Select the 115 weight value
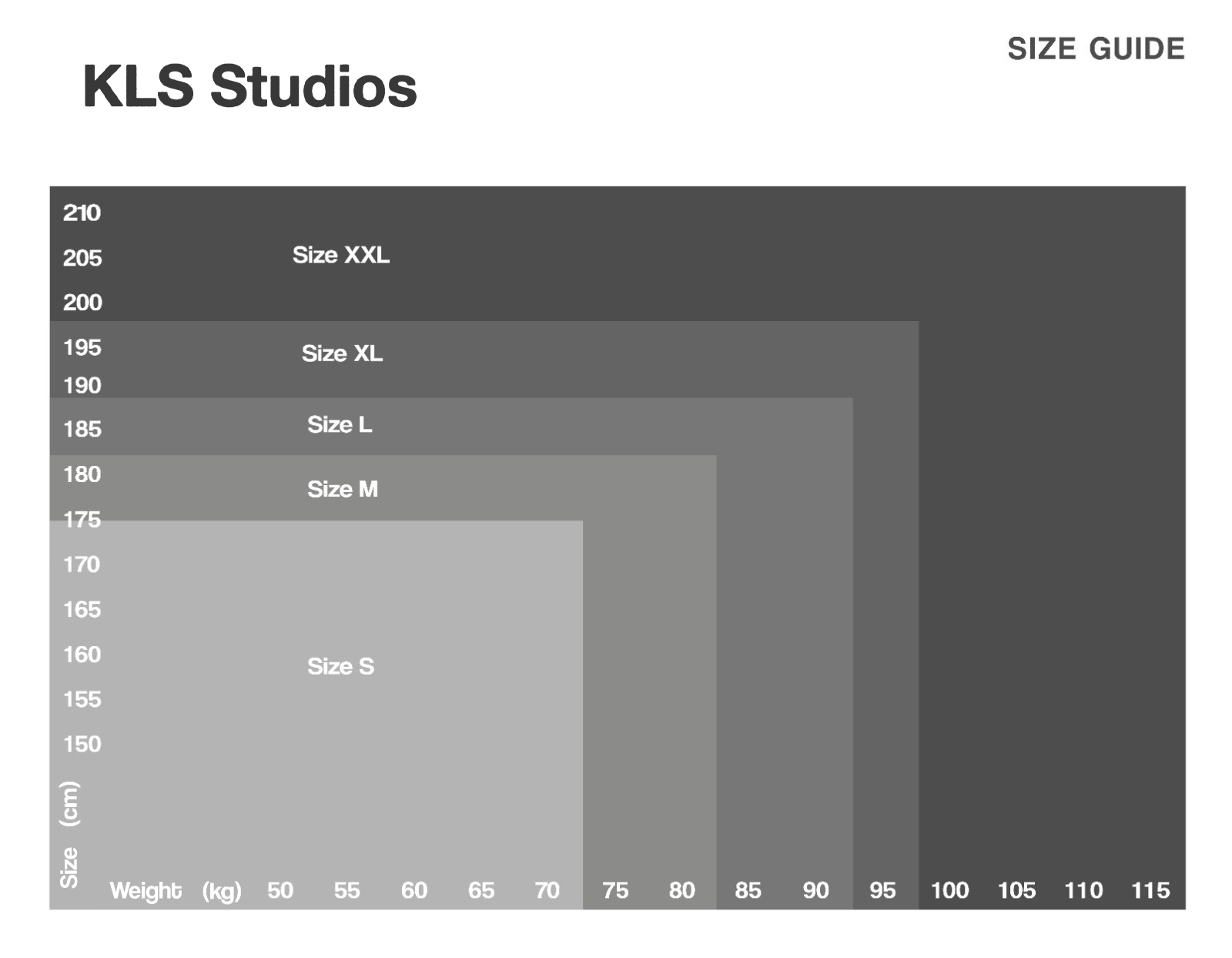The width and height of the screenshot is (1232, 958). [1150, 890]
